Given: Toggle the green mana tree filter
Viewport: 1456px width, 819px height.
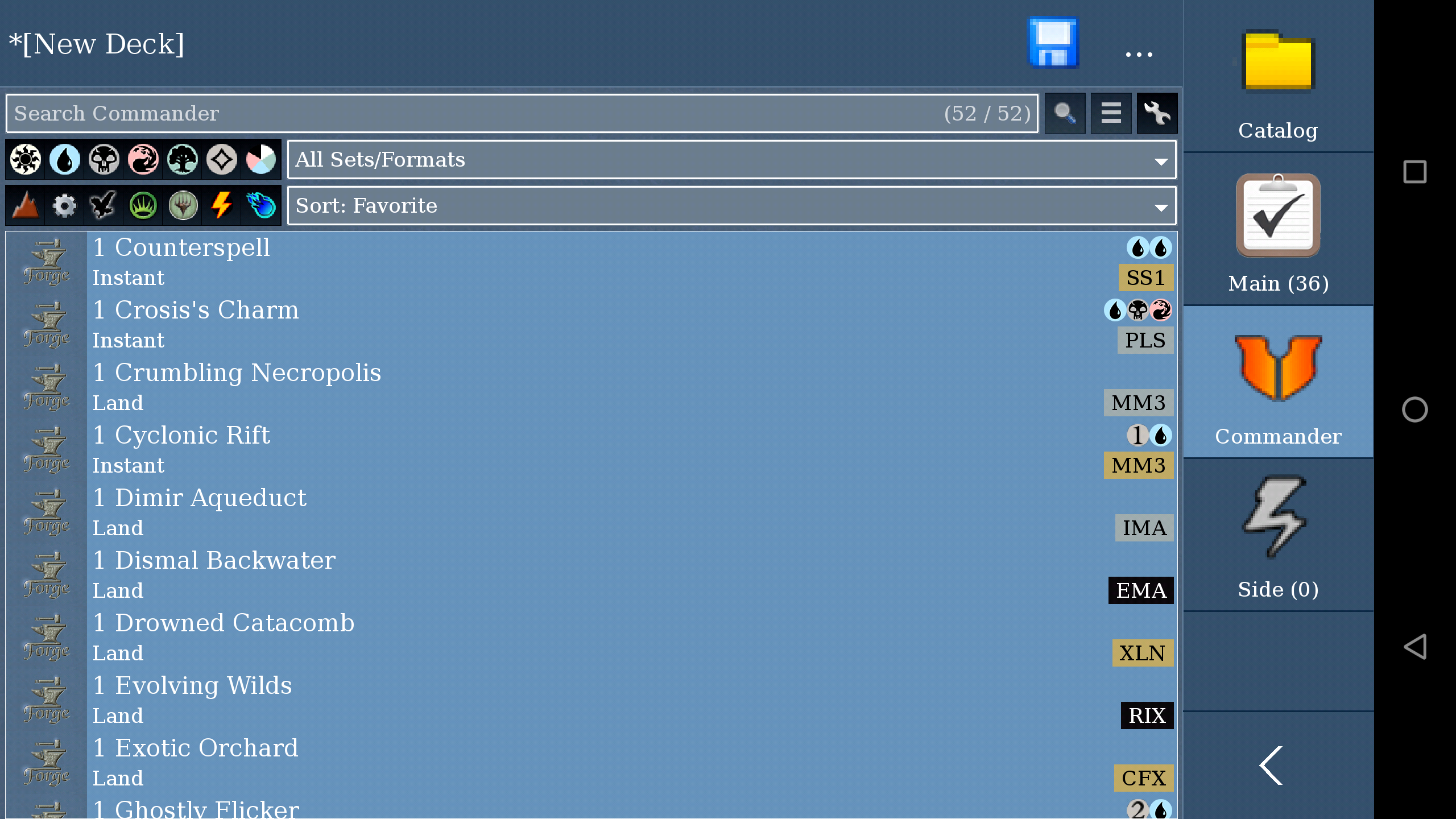Looking at the screenshot, I should [183, 159].
